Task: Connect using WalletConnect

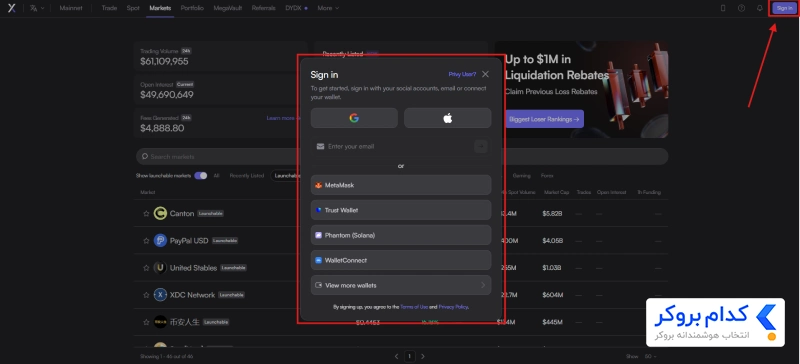Action: [401, 260]
